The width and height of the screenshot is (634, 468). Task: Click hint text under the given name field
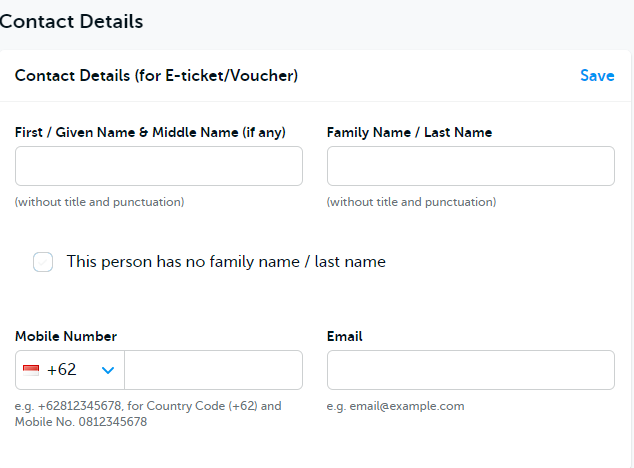pyautogui.click(x=99, y=202)
